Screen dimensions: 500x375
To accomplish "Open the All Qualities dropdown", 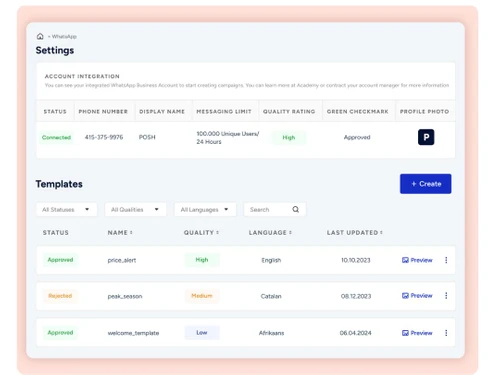I will (x=135, y=209).
